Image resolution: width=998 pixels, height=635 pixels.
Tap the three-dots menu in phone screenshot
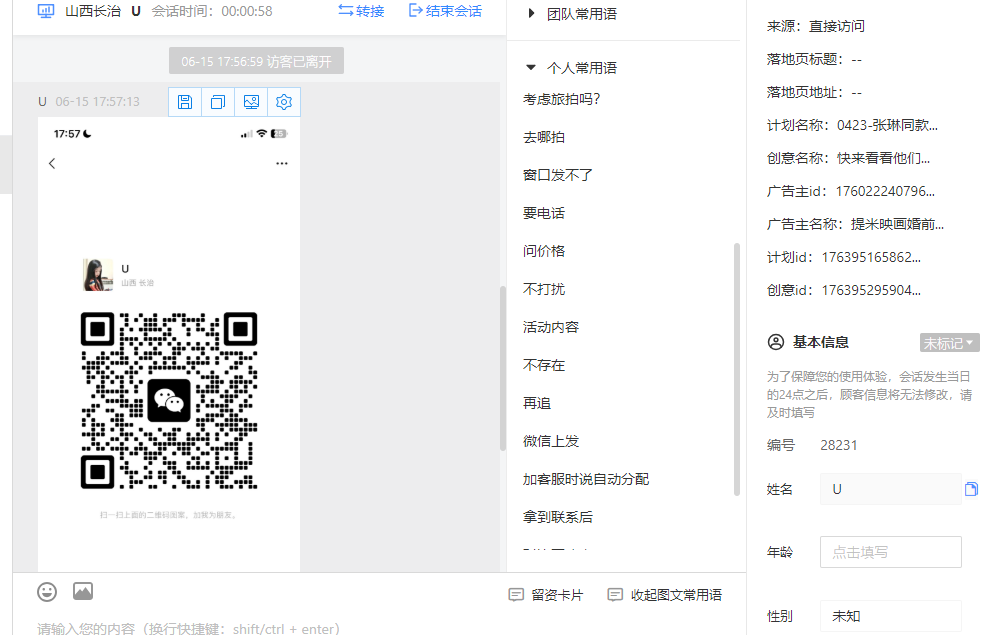(x=282, y=164)
